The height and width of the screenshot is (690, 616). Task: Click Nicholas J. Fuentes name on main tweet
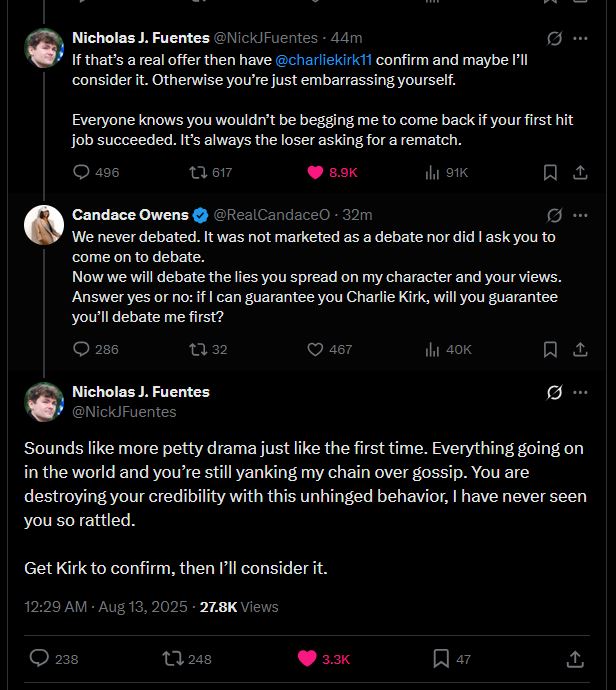pos(141,391)
